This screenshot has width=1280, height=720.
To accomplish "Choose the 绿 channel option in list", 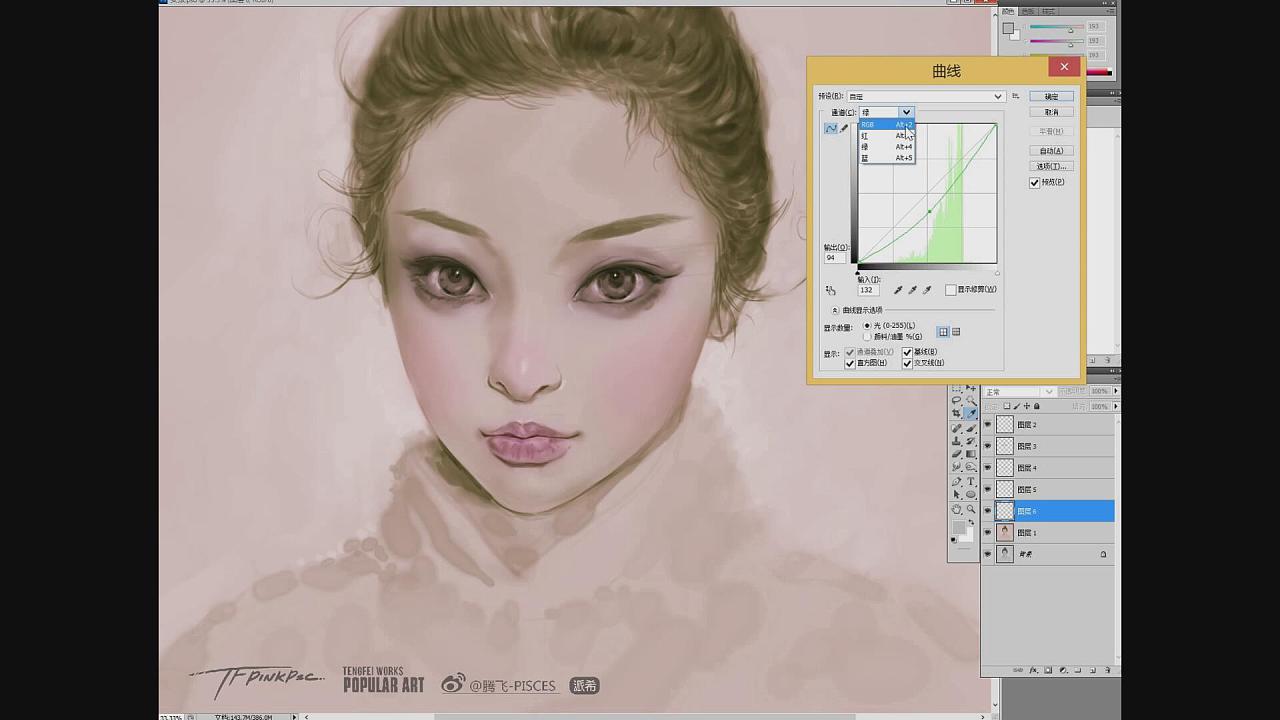I will tap(887, 147).
